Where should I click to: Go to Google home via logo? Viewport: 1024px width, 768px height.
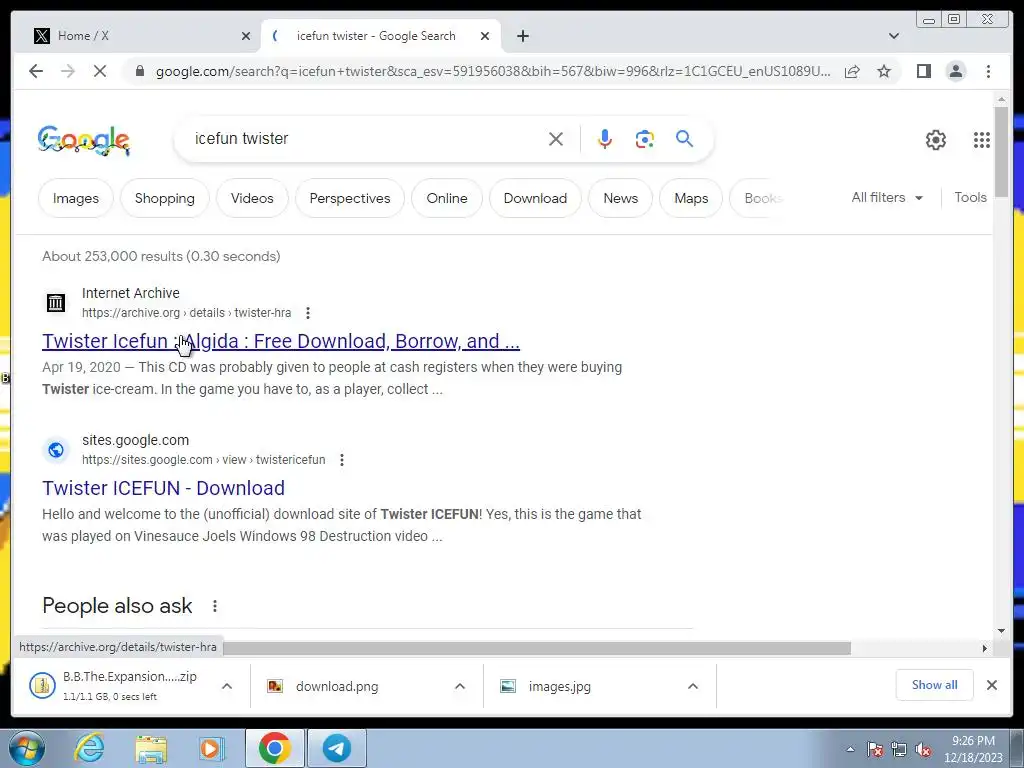click(x=84, y=140)
